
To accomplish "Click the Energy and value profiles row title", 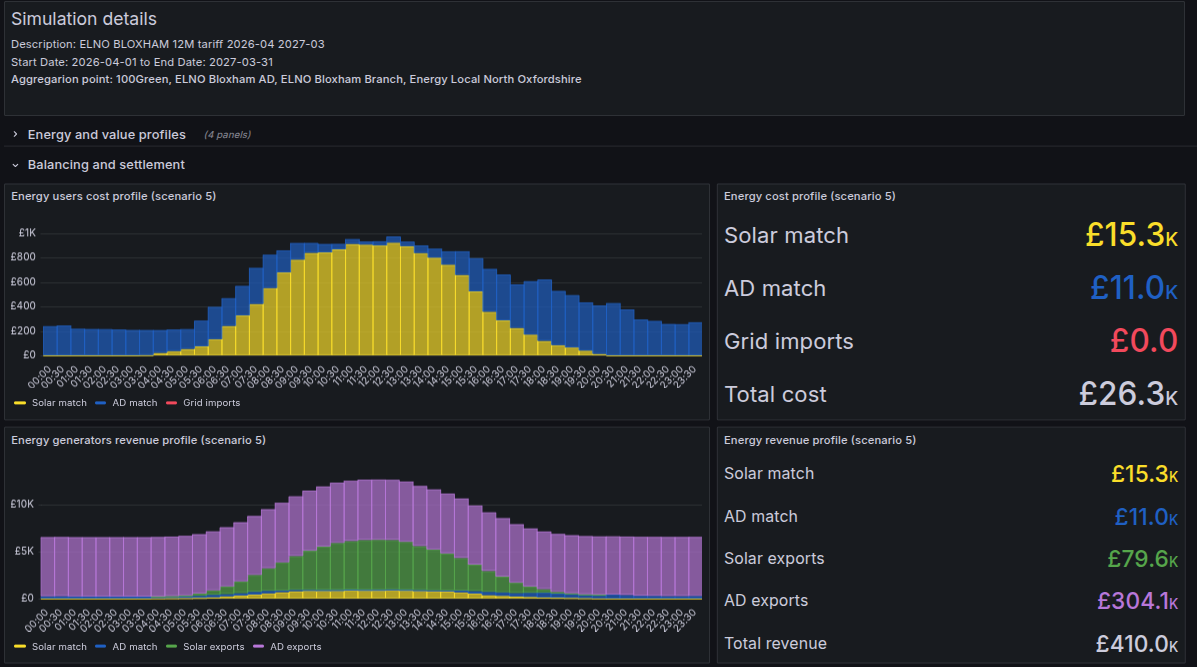I will [106, 135].
